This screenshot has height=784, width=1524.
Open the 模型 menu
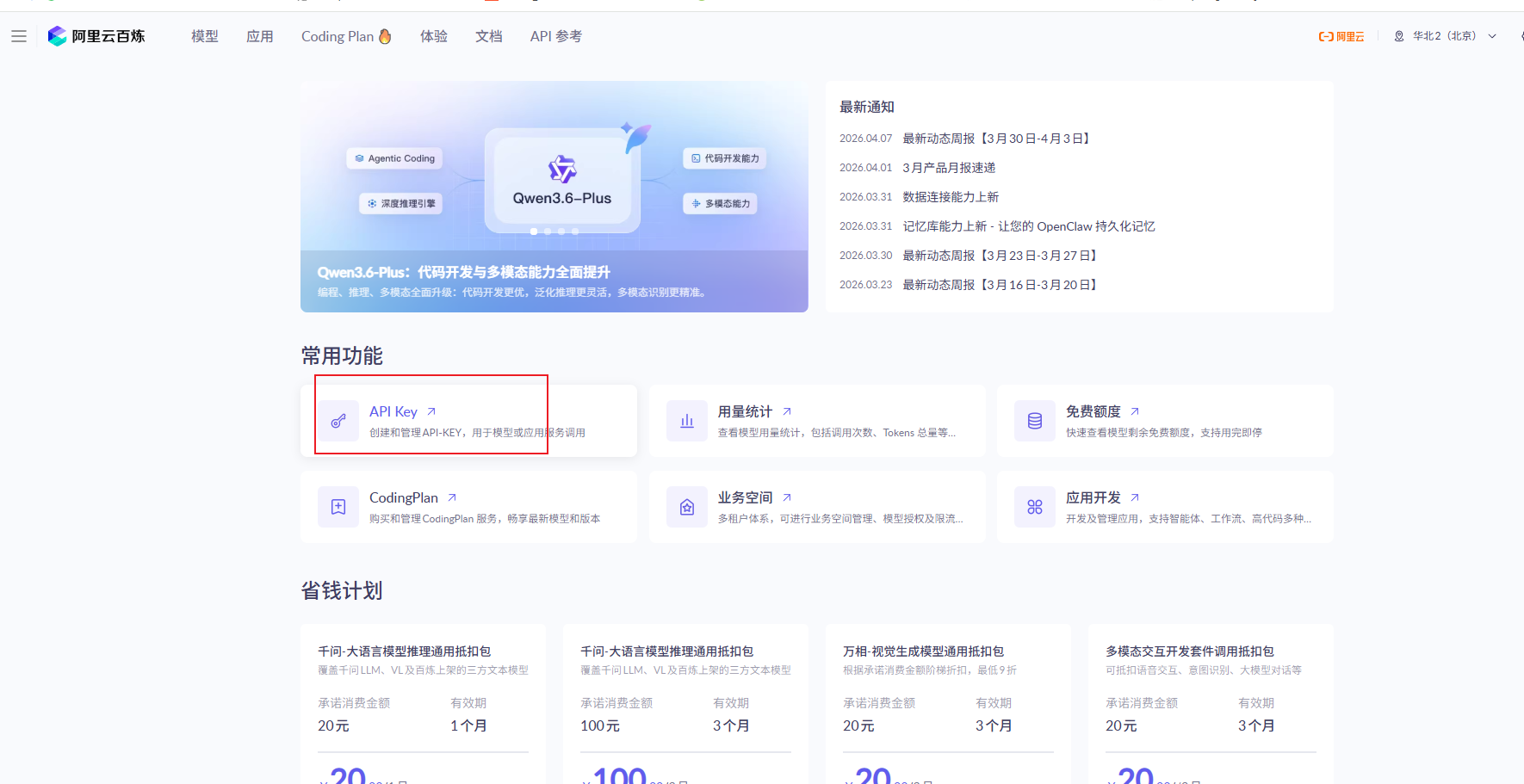coord(205,36)
